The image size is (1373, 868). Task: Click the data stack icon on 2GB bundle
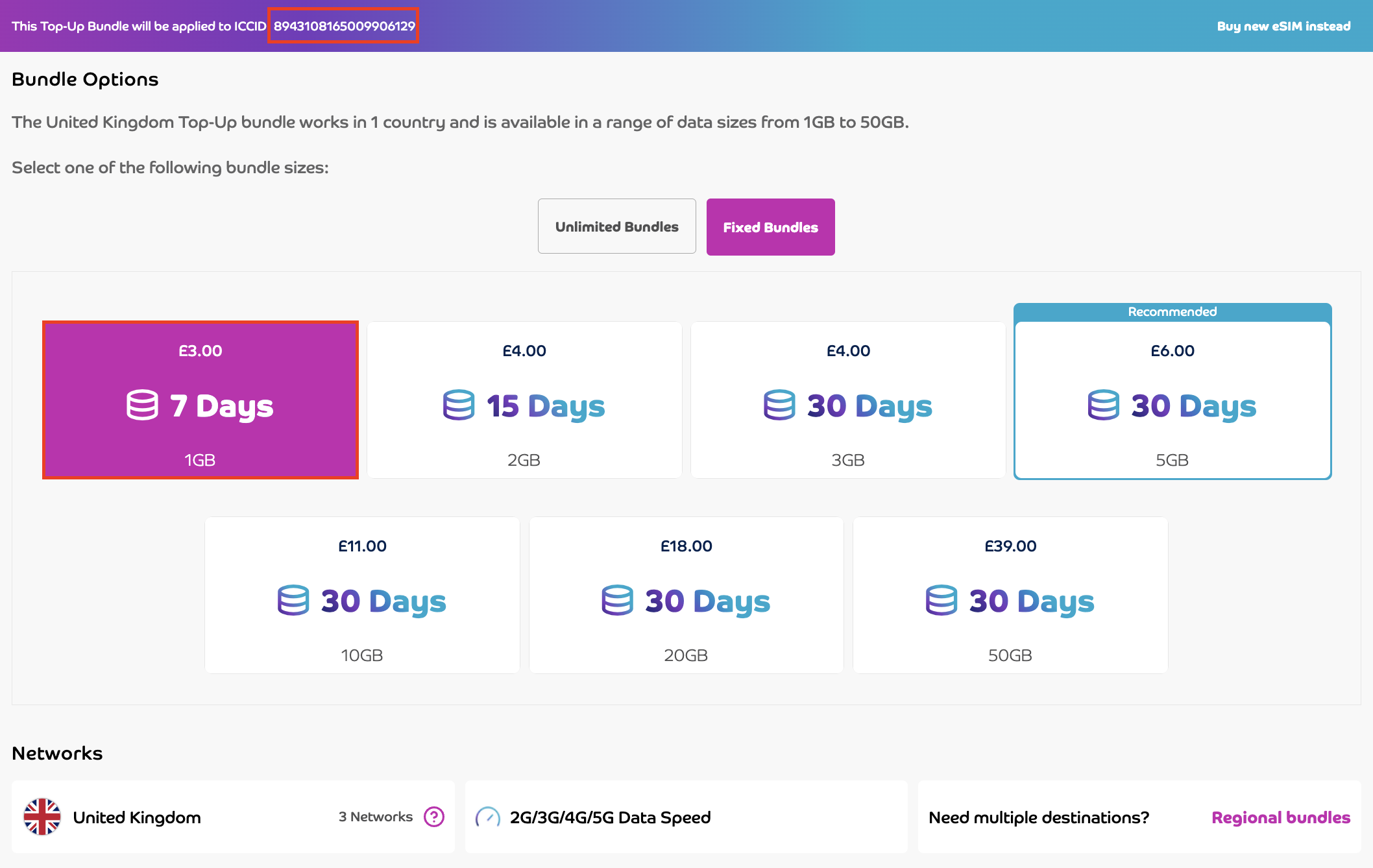click(459, 405)
